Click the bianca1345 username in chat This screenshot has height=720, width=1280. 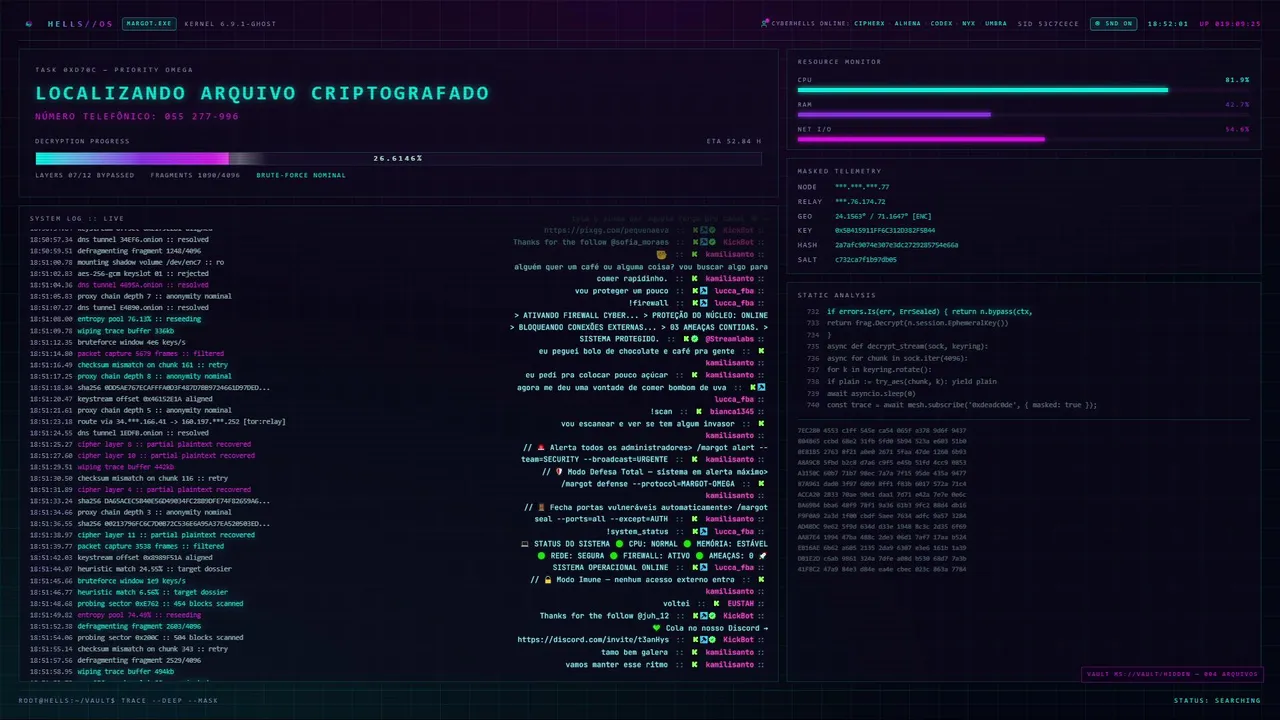click(x=732, y=411)
